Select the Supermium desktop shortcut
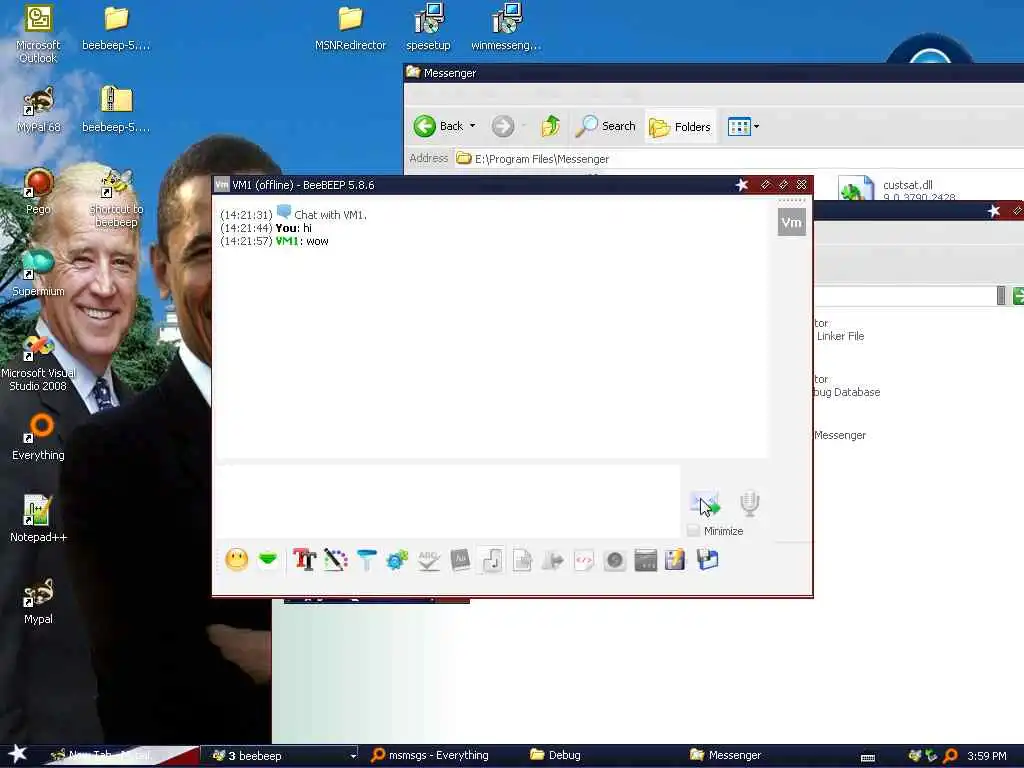The image size is (1024, 768). point(38,274)
